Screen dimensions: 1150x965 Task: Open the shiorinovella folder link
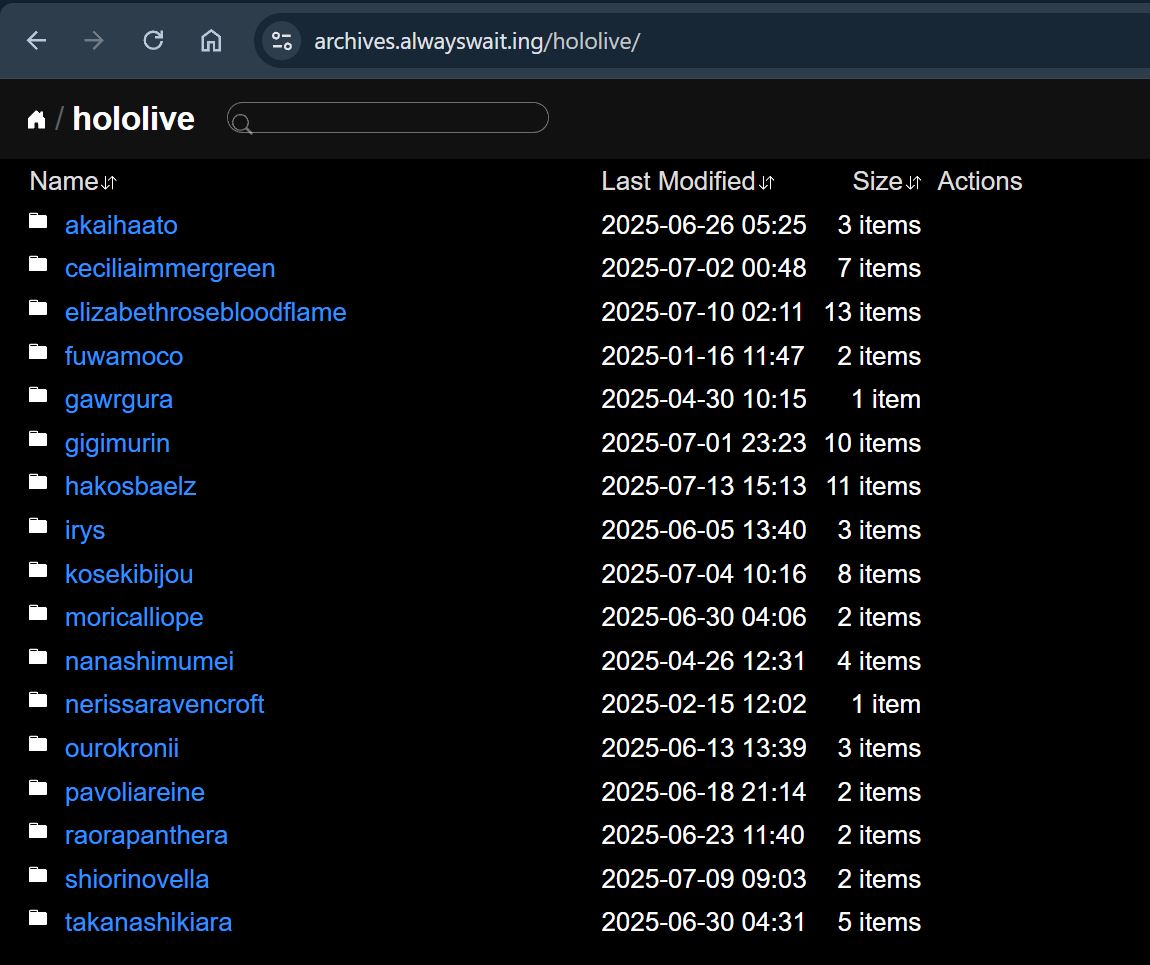click(x=137, y=879)
